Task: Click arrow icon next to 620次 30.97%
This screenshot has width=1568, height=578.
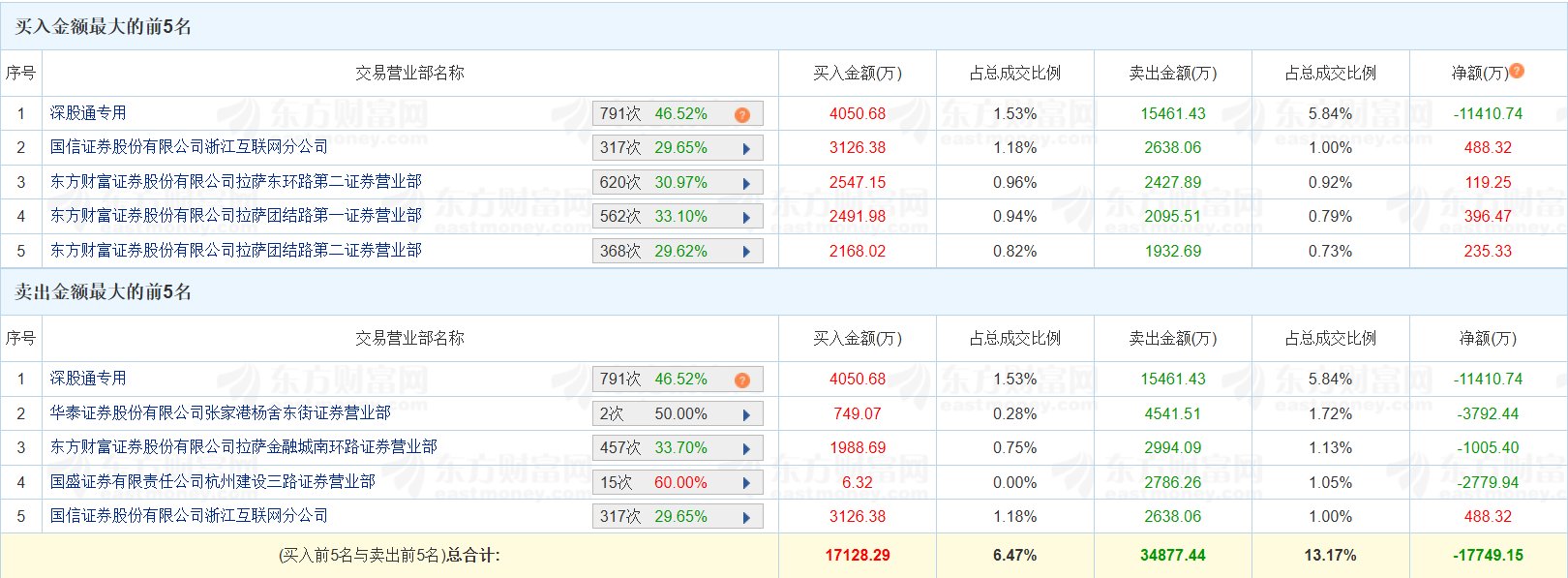Action: pyautogui.click(x=746, y=183)
